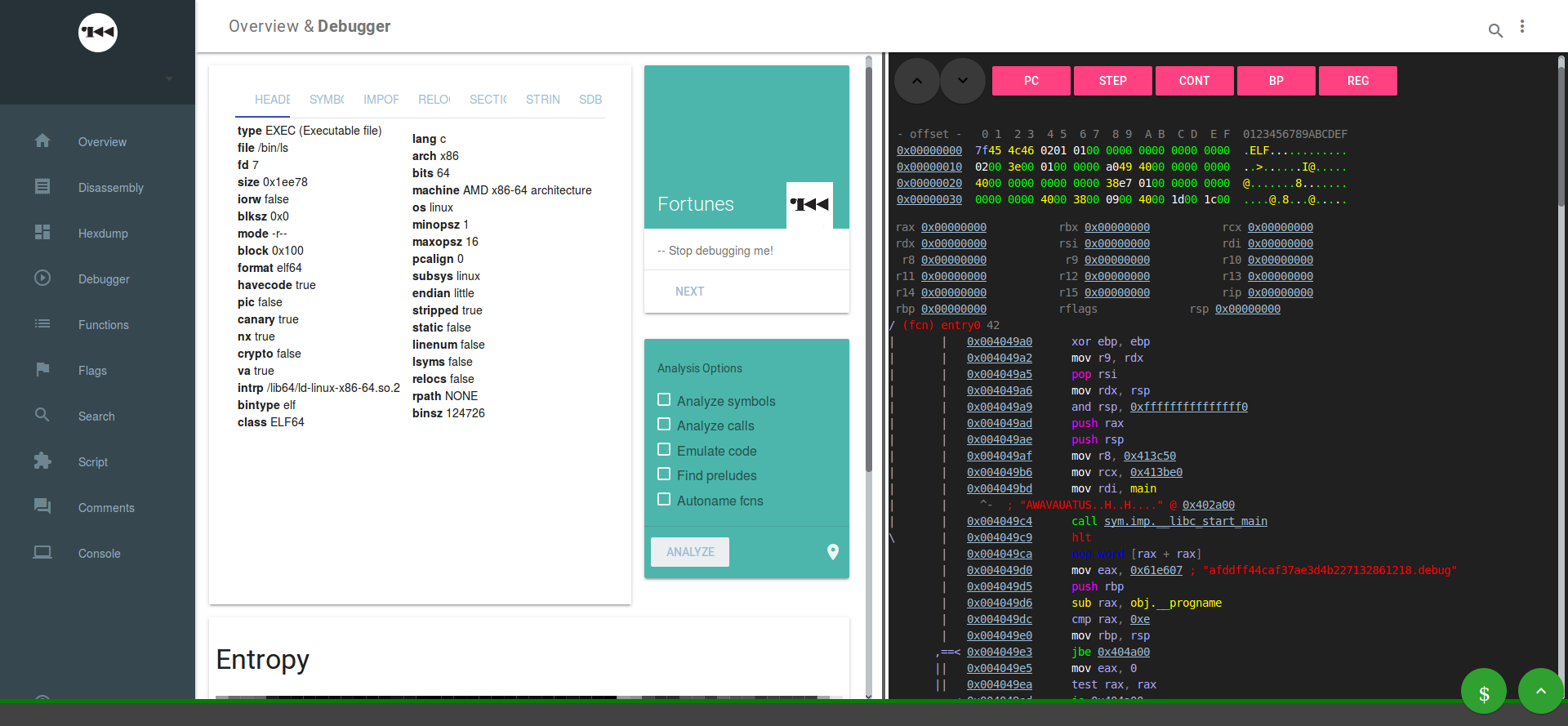Viewport: 1568px width, 726px height.
Task: Click the location pin icon in Analysis Options
Action: pos(833,552)
